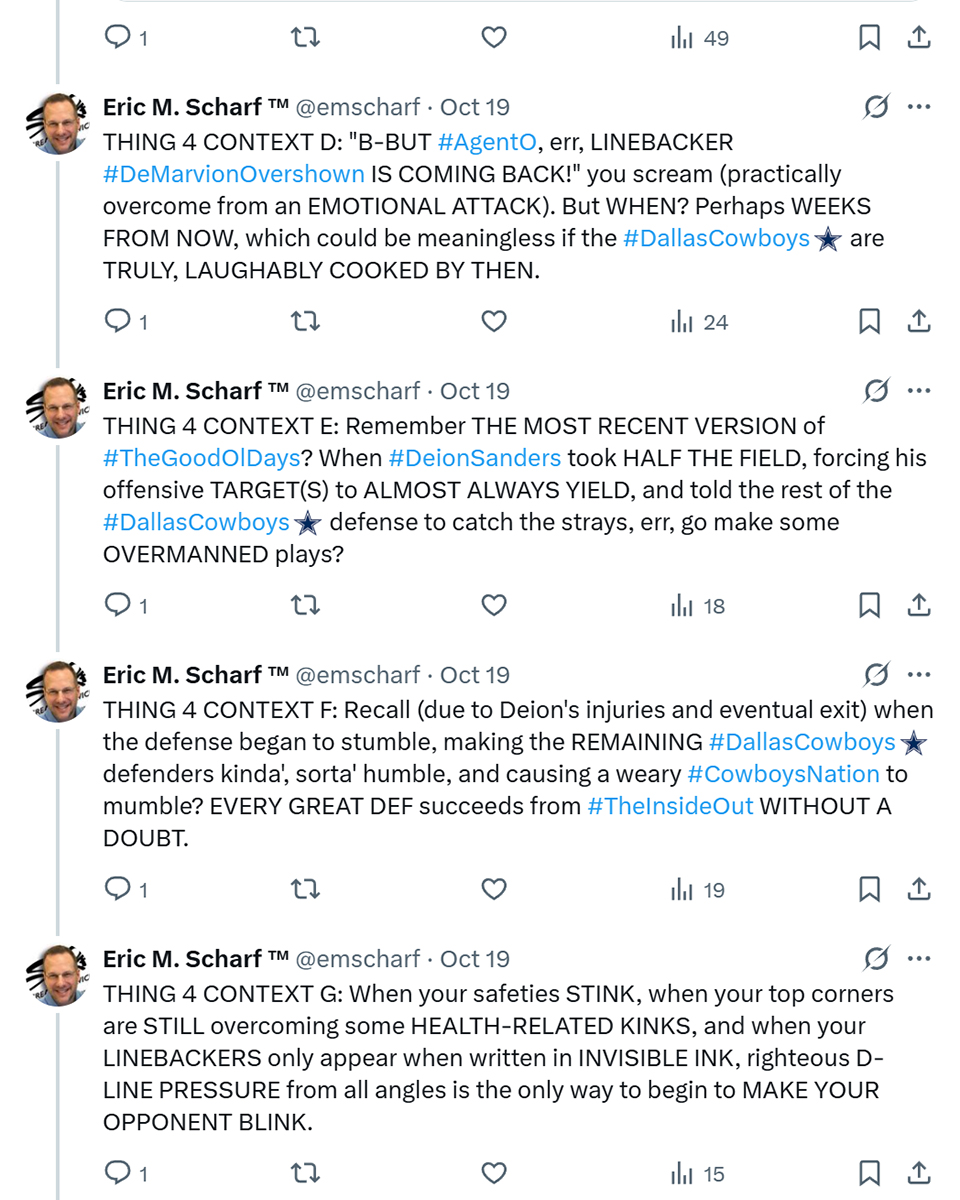This screenshot has width=960, height=1200.
Task: Open the #DeMarvionOvershown hashtag
Action: [x=233, y=174]
